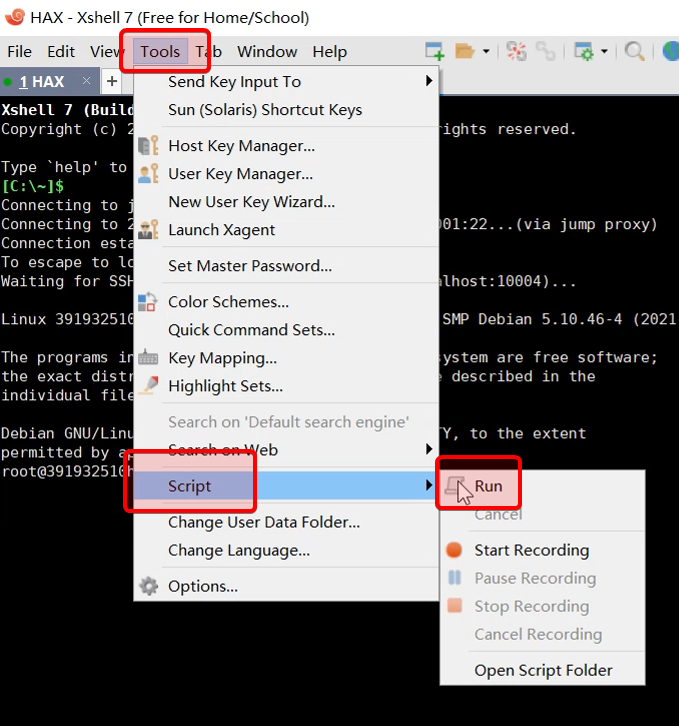Expand the Search on Web submenu
Viewport: 679px width, 726px height.
223,450
